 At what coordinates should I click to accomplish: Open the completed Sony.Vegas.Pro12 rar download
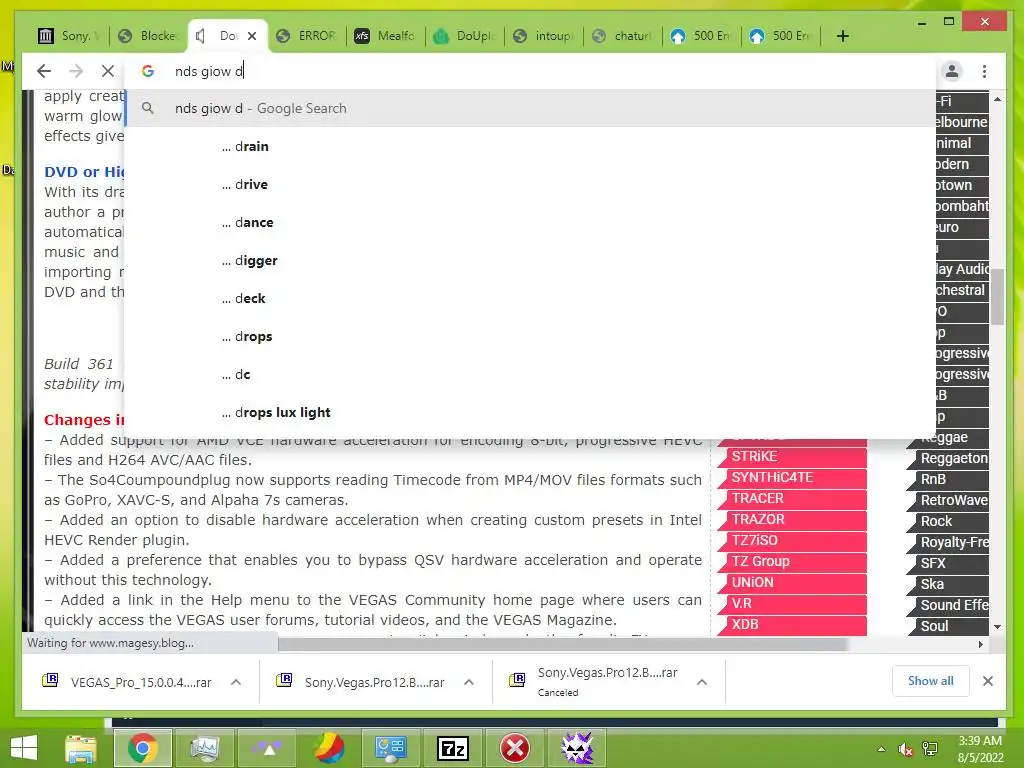361,682
